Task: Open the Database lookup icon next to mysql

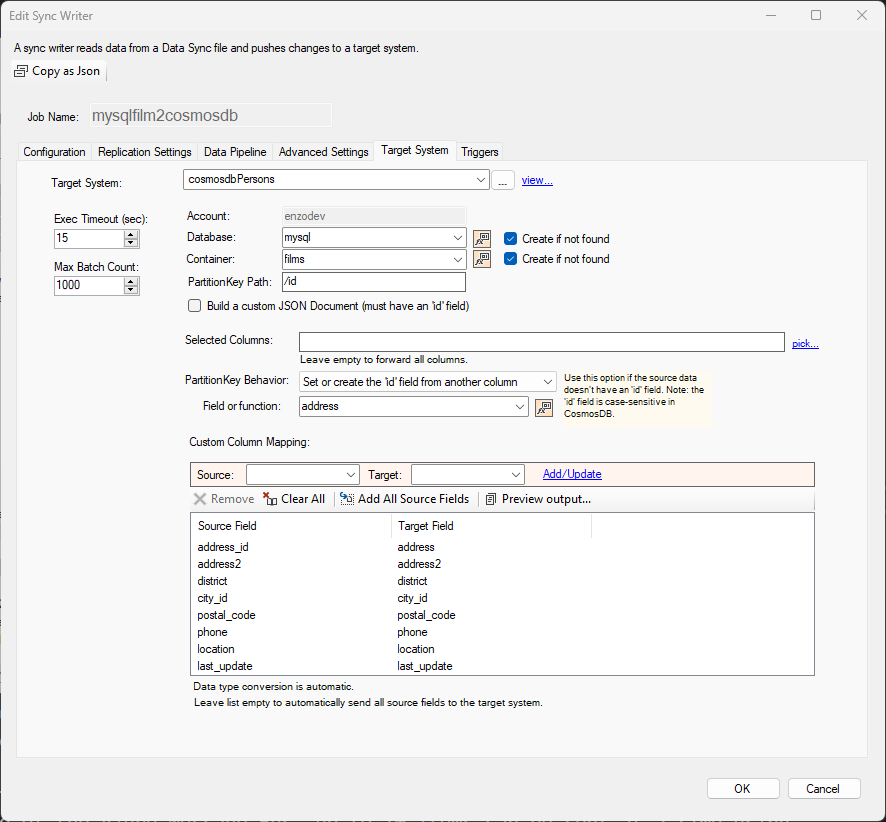Action: [481, 238]
